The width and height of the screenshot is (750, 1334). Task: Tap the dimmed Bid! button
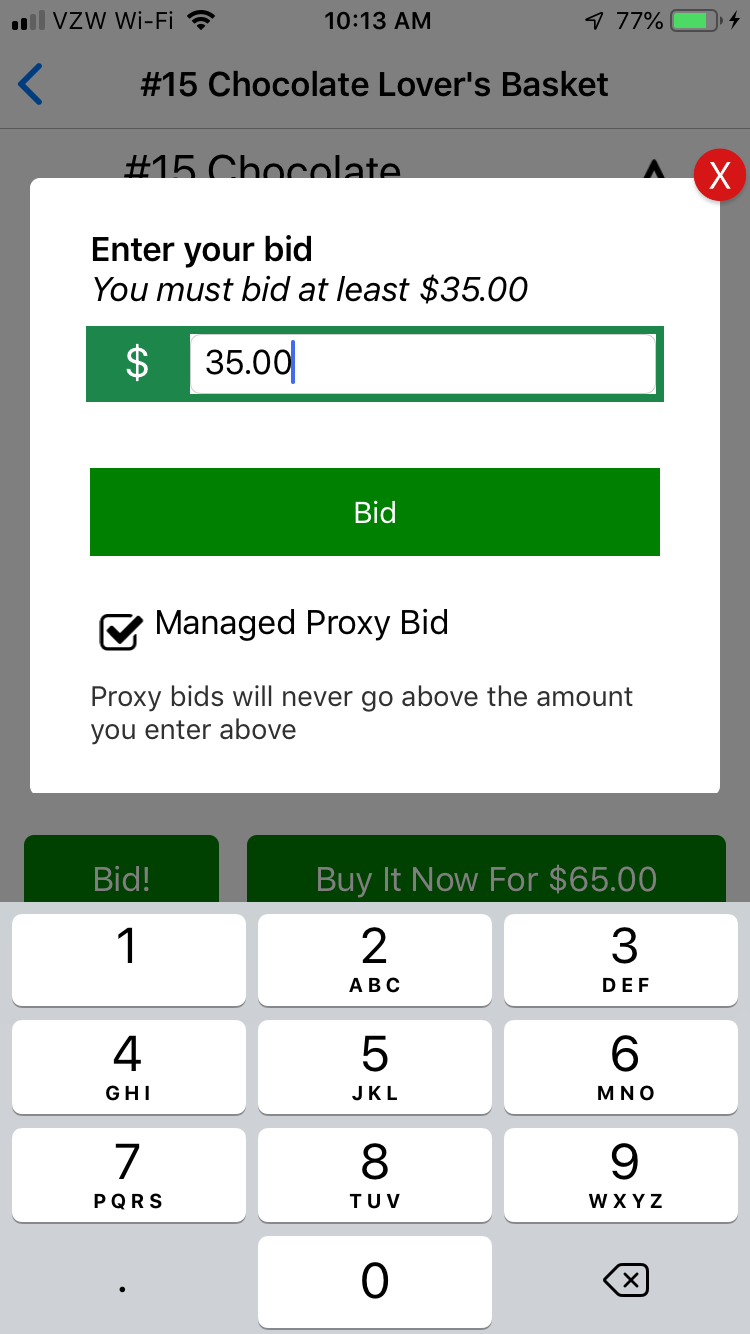point(121,869)
